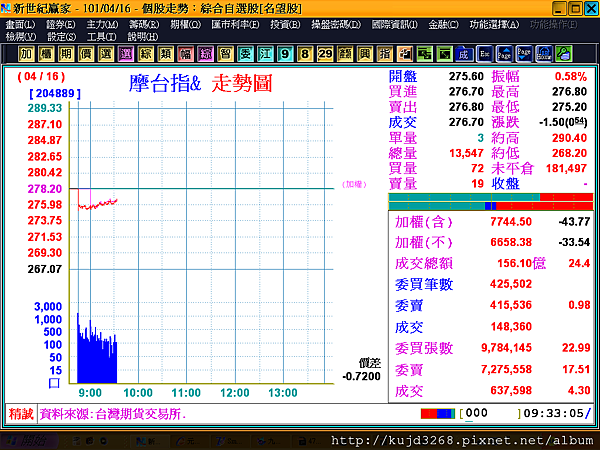The image size is (600, 450).
Task: Click the Page Up toolbar icon
Action: coord(504,54)
